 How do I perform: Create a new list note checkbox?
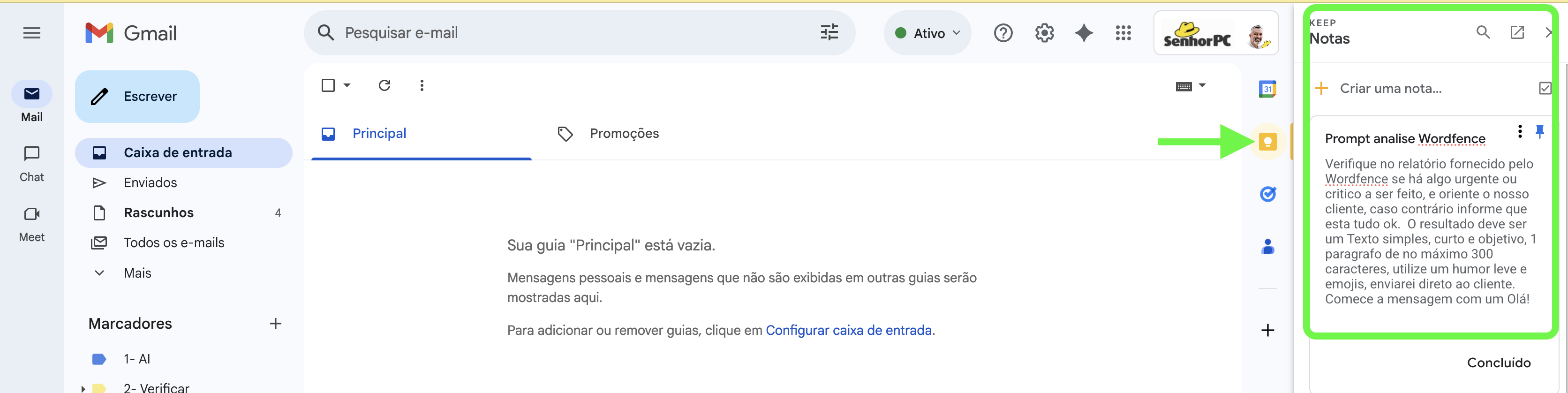[1544, 88]
